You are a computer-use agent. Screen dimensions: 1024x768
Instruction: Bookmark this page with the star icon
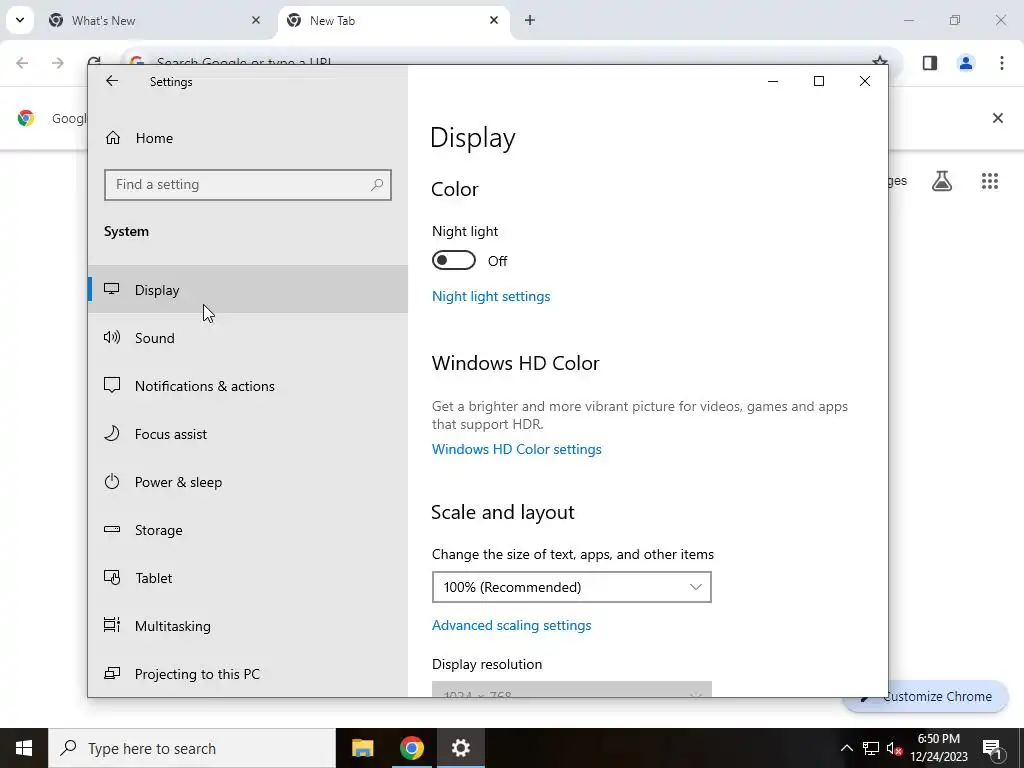[880, 61]
